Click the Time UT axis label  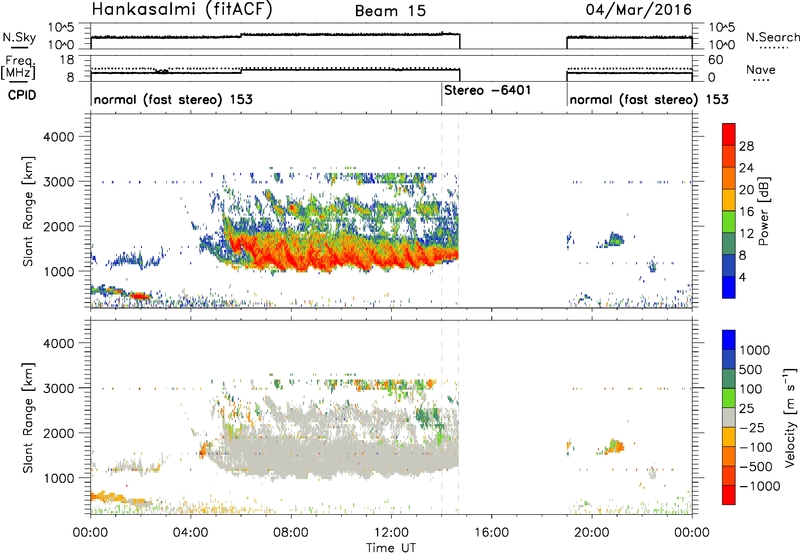(x=391, y=547)
